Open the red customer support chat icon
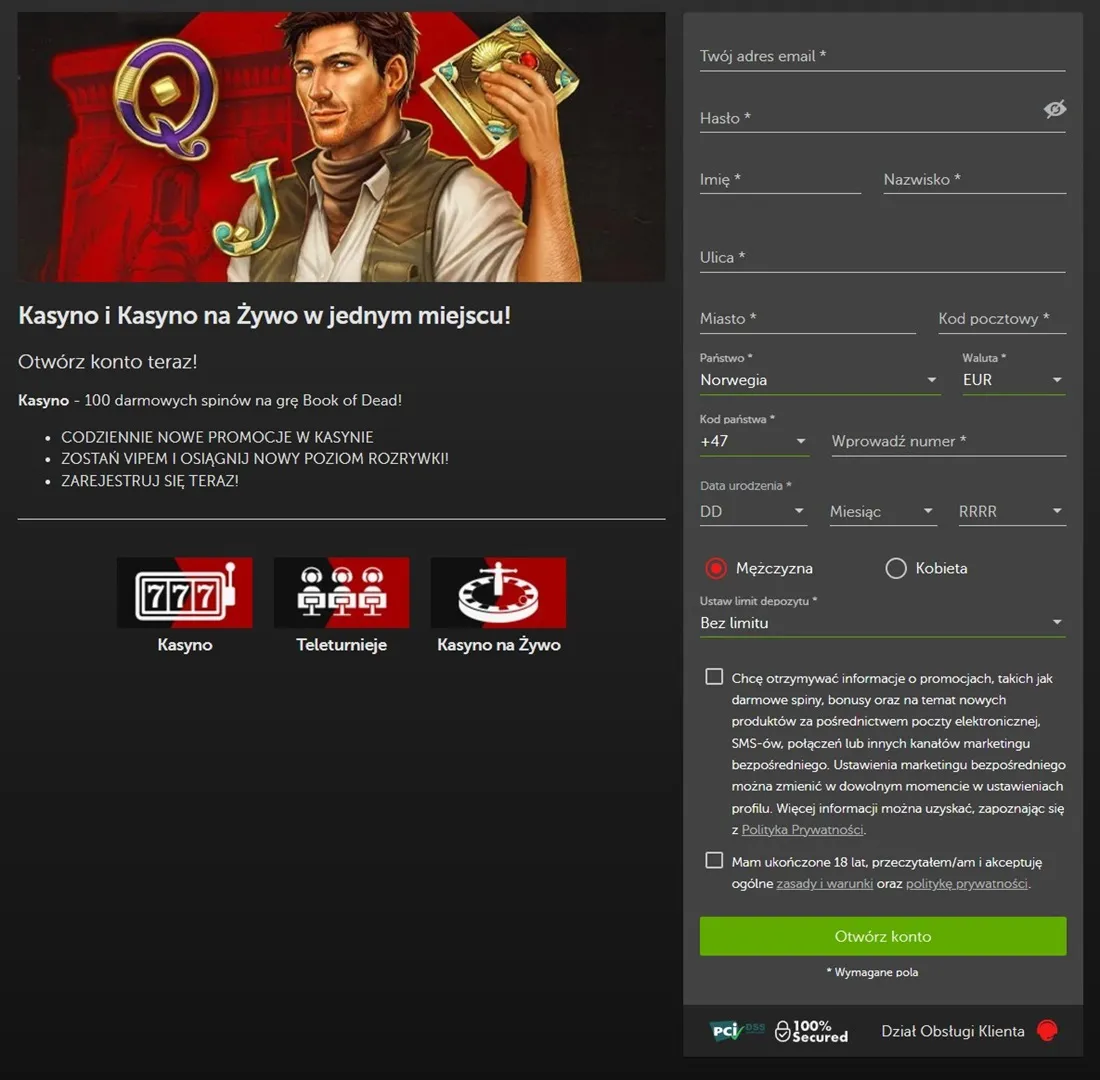Viewport: 1100px width, 1080px height. [1047, 1031]
